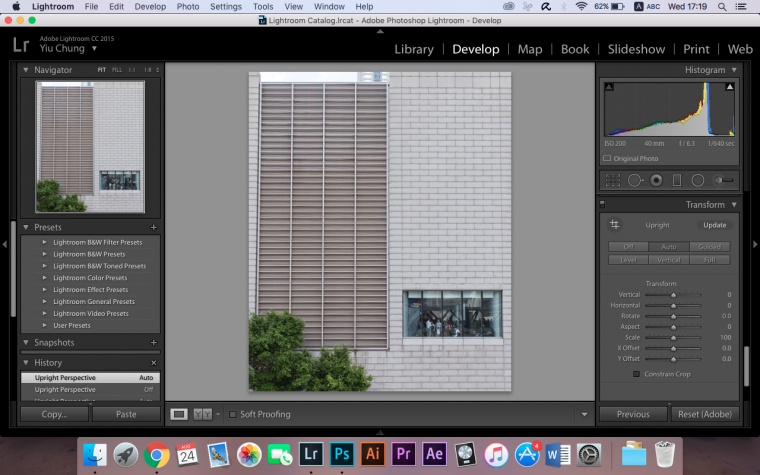Launch After Effects from the Dock

[434, 454]
